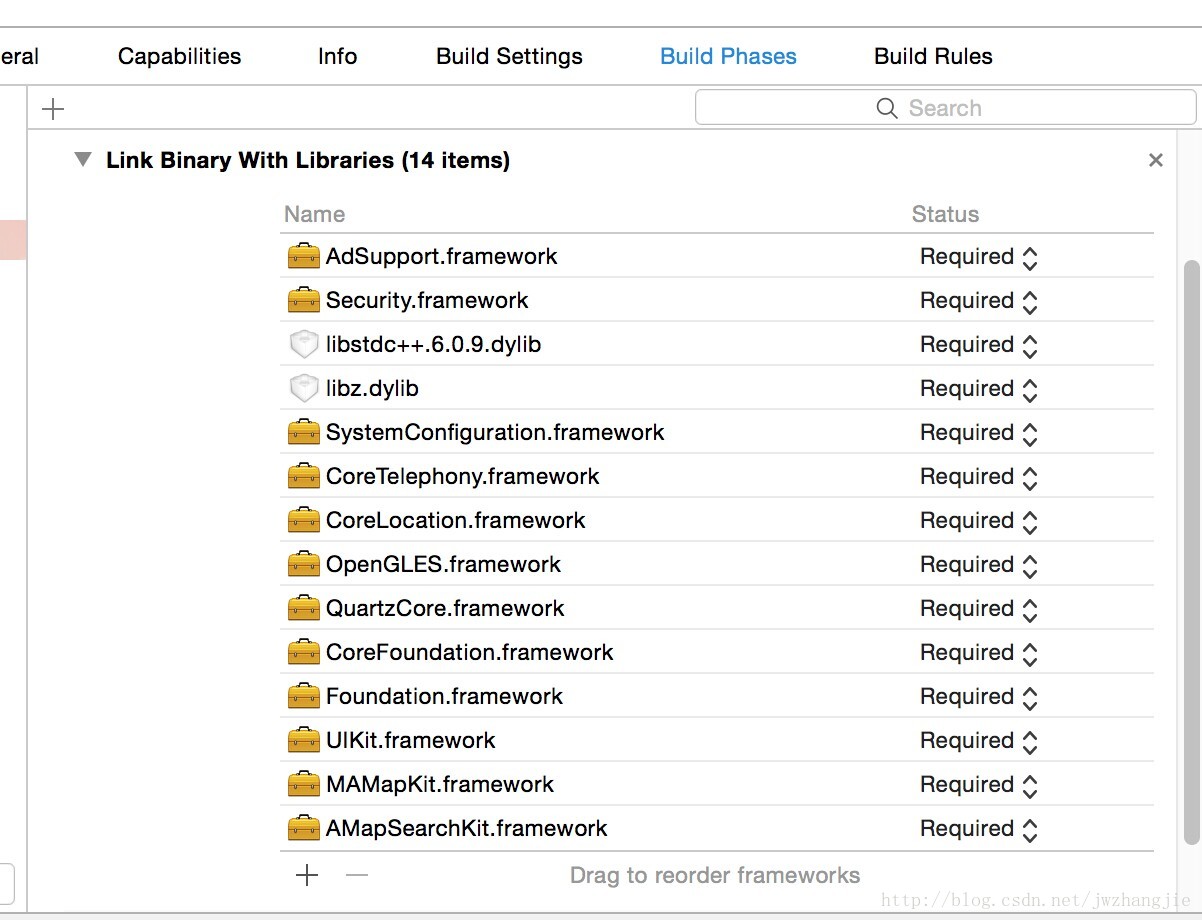The height and width of the screenshot is (920, 1202).
Task: Click the CoreFoundation.framework toolbox icon
Action: pyautogui.click(x=303, y=653)
